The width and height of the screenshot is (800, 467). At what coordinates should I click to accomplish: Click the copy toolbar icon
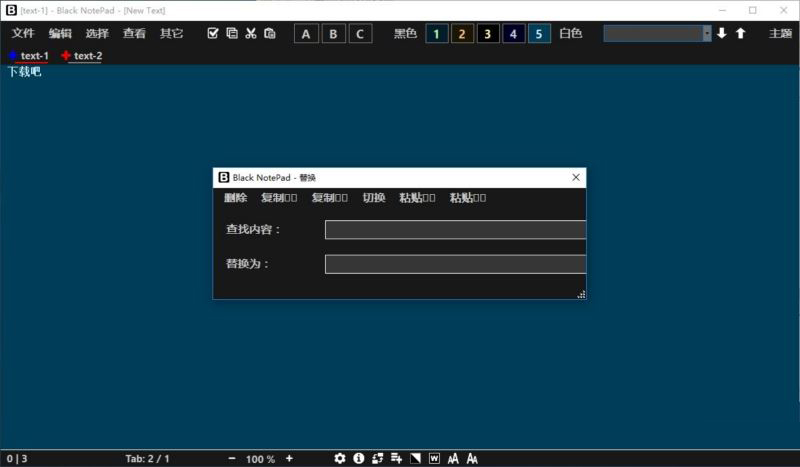(232, 33)
